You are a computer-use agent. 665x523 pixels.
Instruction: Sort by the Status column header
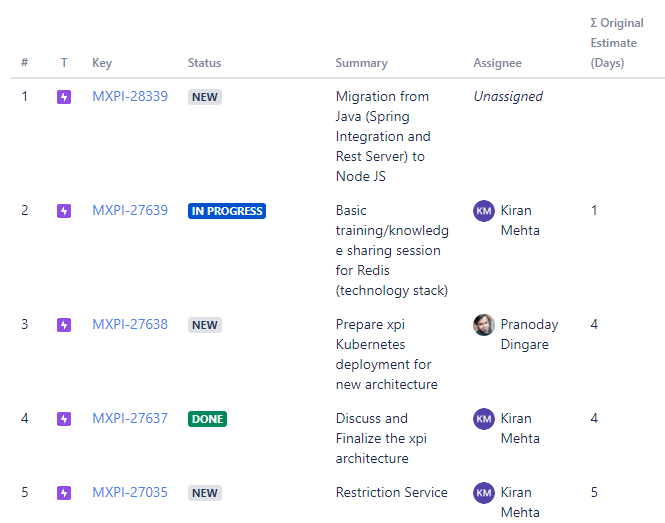(205, 63)
